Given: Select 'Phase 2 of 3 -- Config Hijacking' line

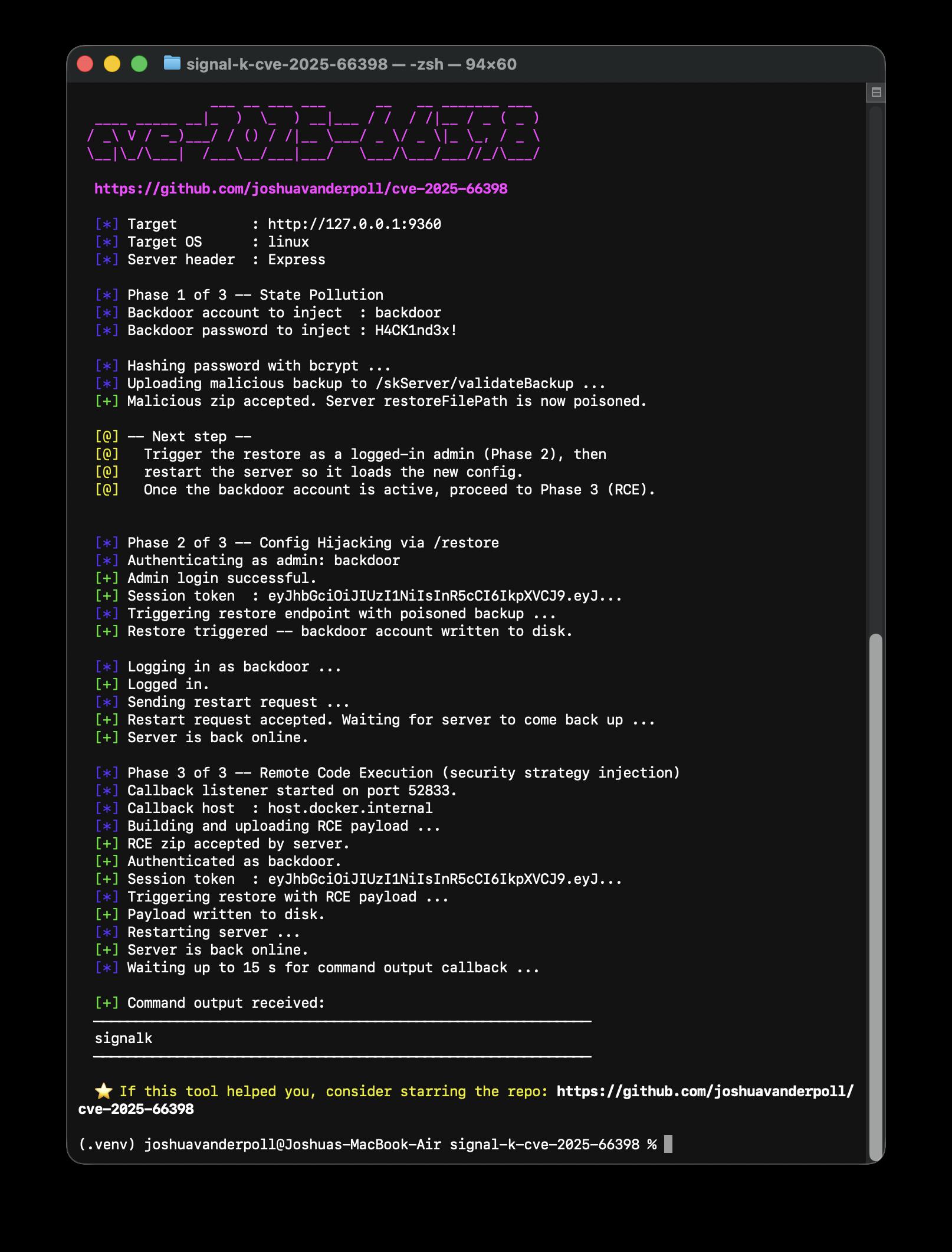Looking at the screenshot, I should pyautogui.click(x=297, y=543).
